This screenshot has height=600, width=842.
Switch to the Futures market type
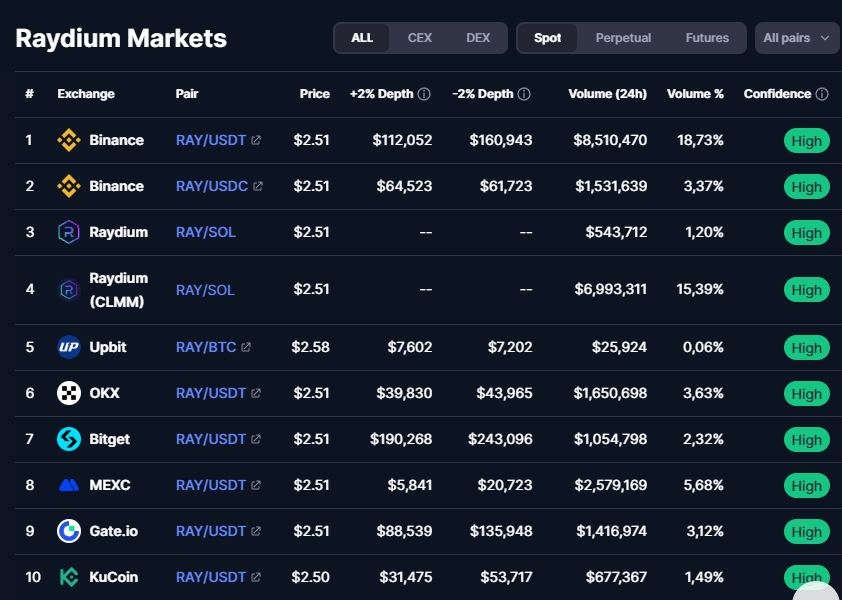click(x=707, y=38)
